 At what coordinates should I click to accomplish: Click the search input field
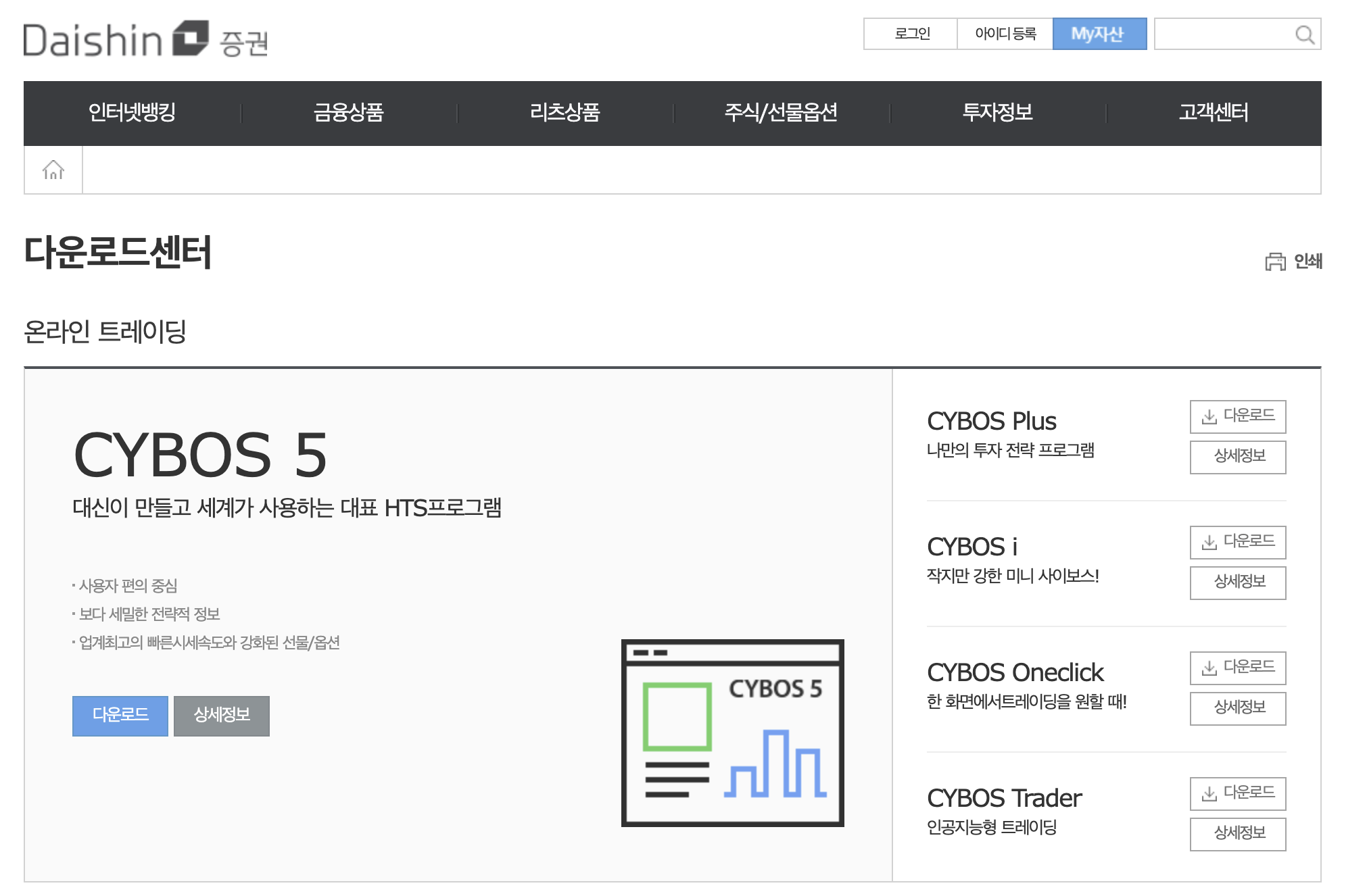pyautogui.click(x=1222, y=34)
